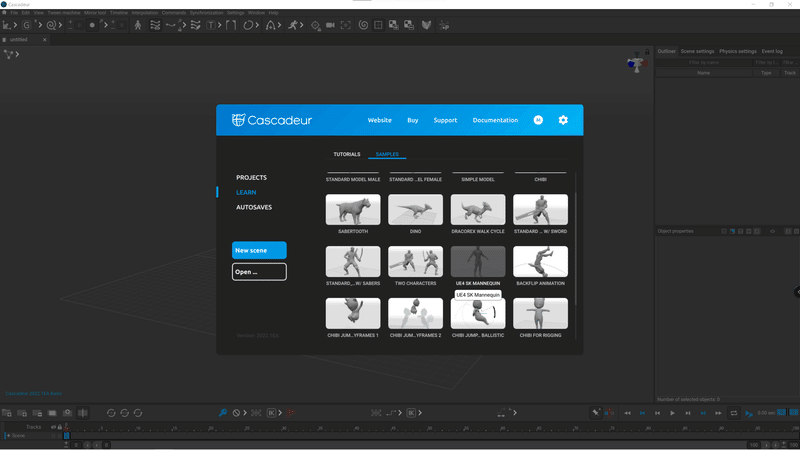Viewport: 800px width, 450px height.
Task: Switch to the Physics settings tab
Action: (x=737, y=51)
